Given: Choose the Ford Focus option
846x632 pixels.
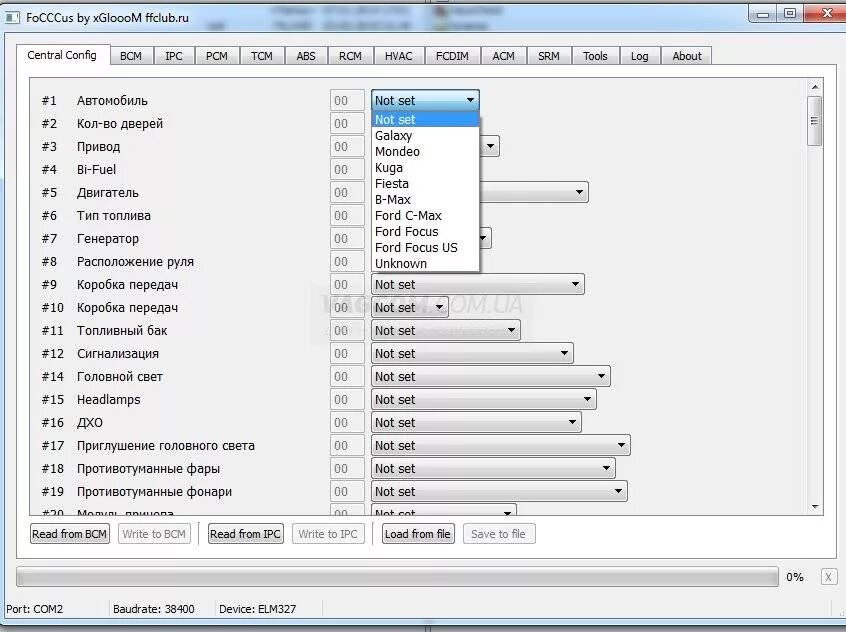Looking at the screenshot, I should click(x=425, y=232).
